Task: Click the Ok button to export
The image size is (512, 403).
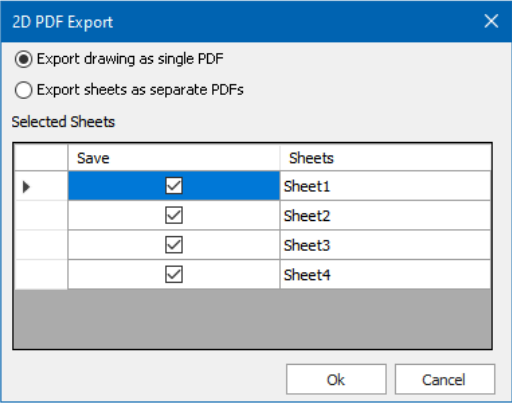Action: coord(336,379)
